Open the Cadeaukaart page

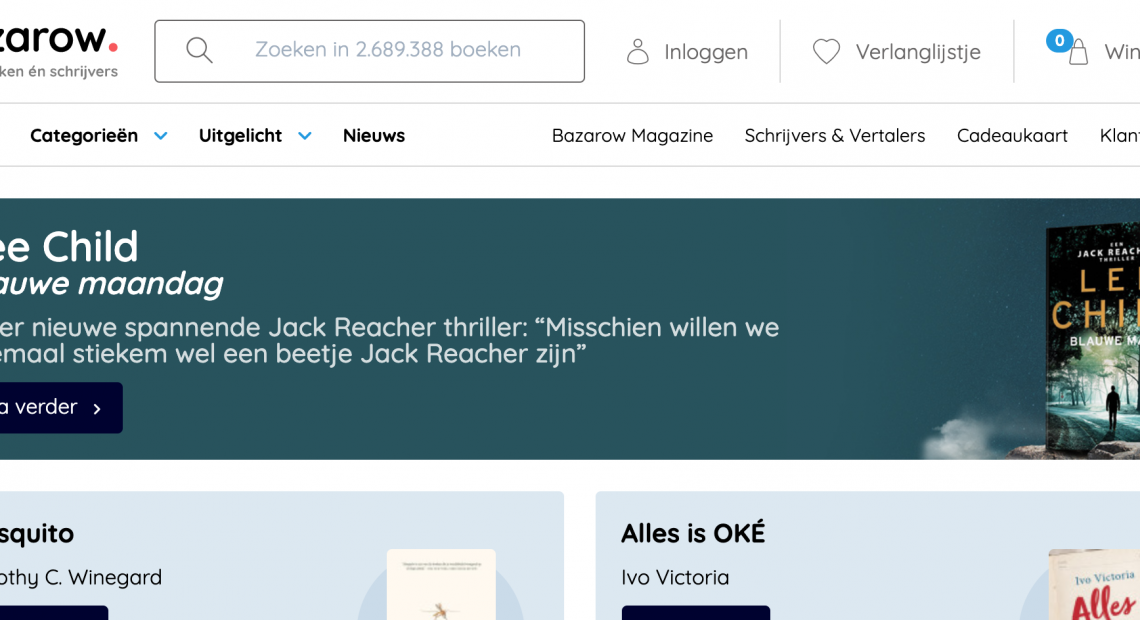[x=1012, y=135]
